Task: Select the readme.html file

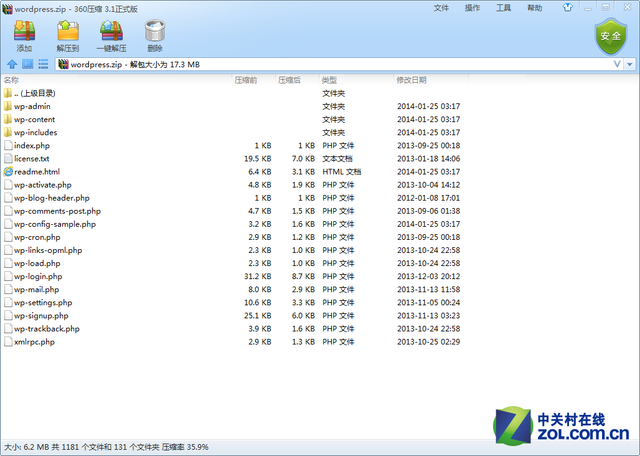Action: (x=36, y=171)
